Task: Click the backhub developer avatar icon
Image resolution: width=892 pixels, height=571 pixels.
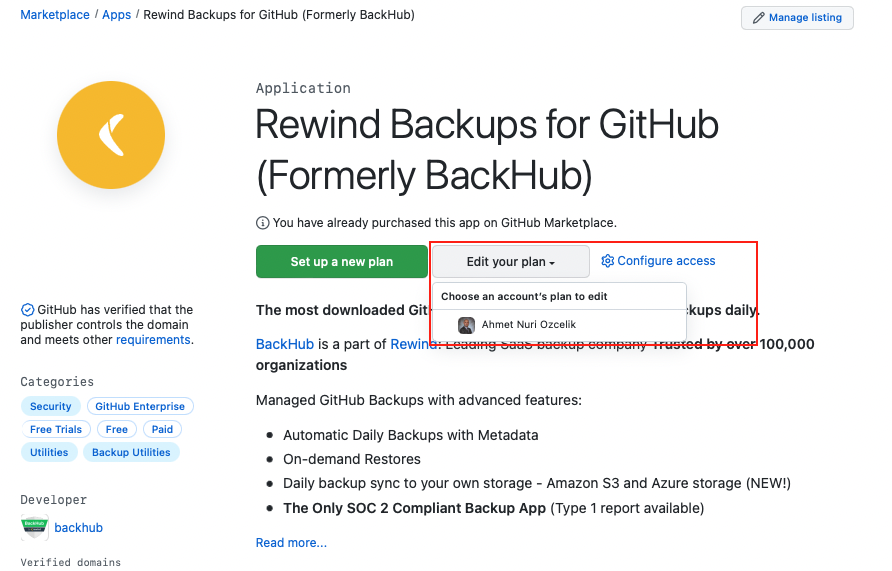Action: tap(35, 527)
